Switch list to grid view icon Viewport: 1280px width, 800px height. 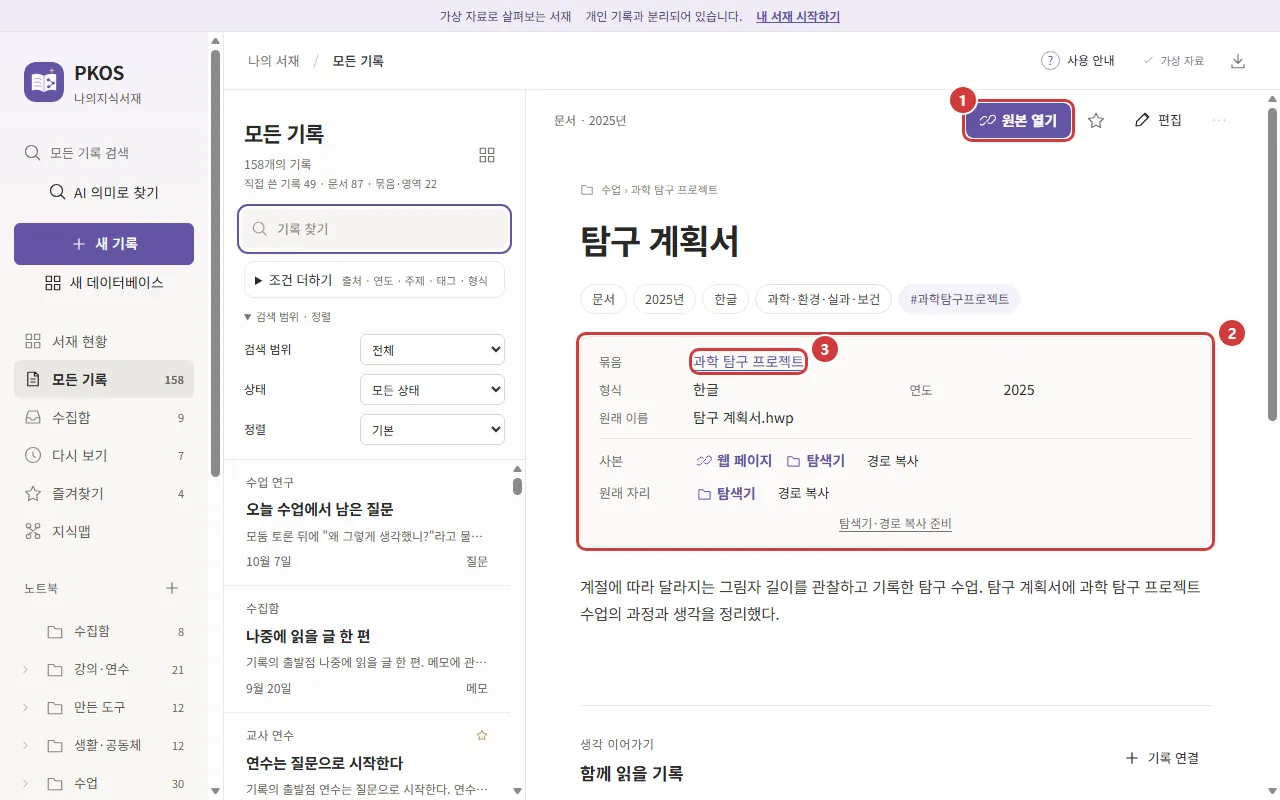pyautogui.click(x=487, y=155)
